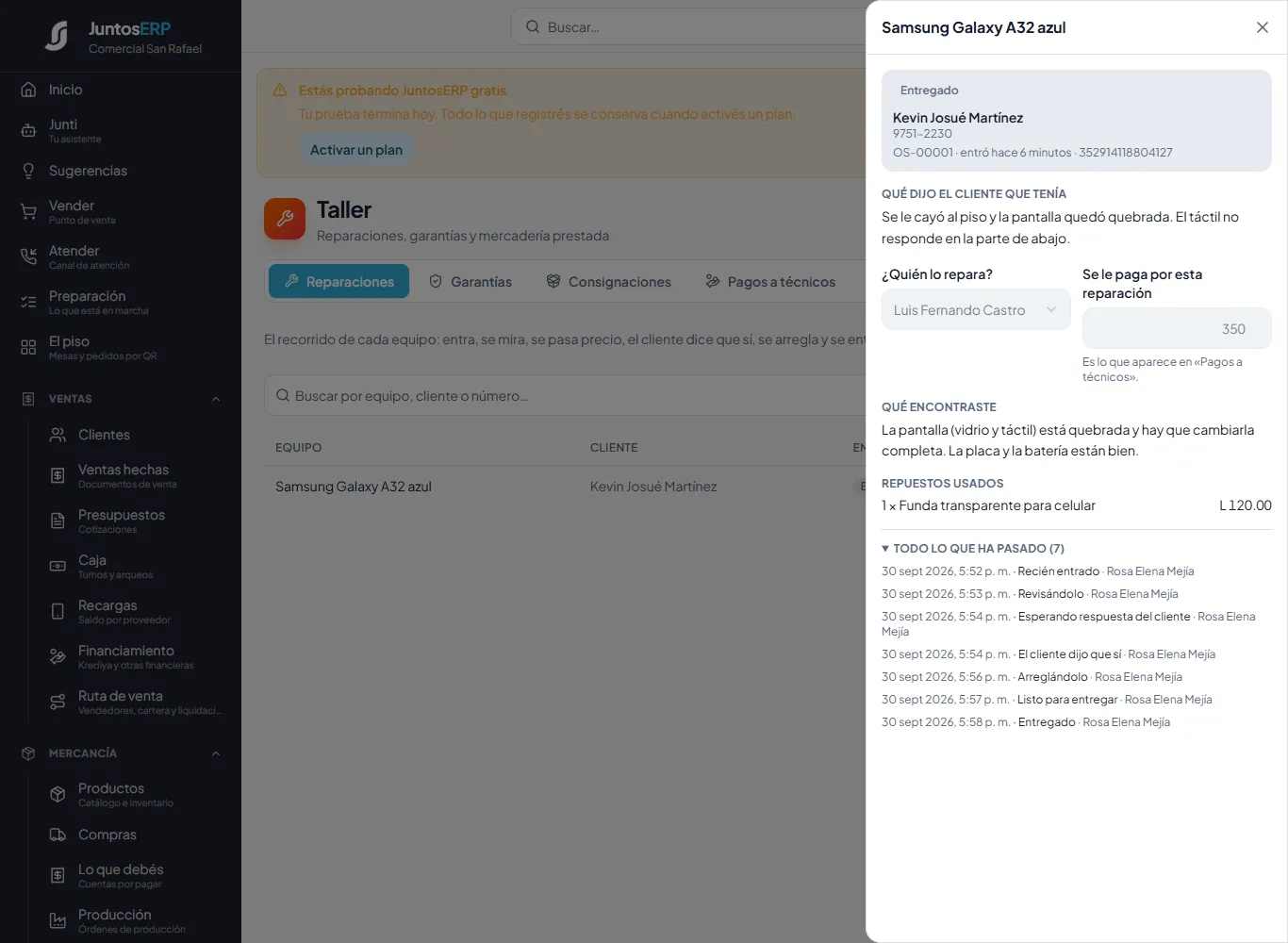Click the orange Taller wrench icon

click(285, 219)
